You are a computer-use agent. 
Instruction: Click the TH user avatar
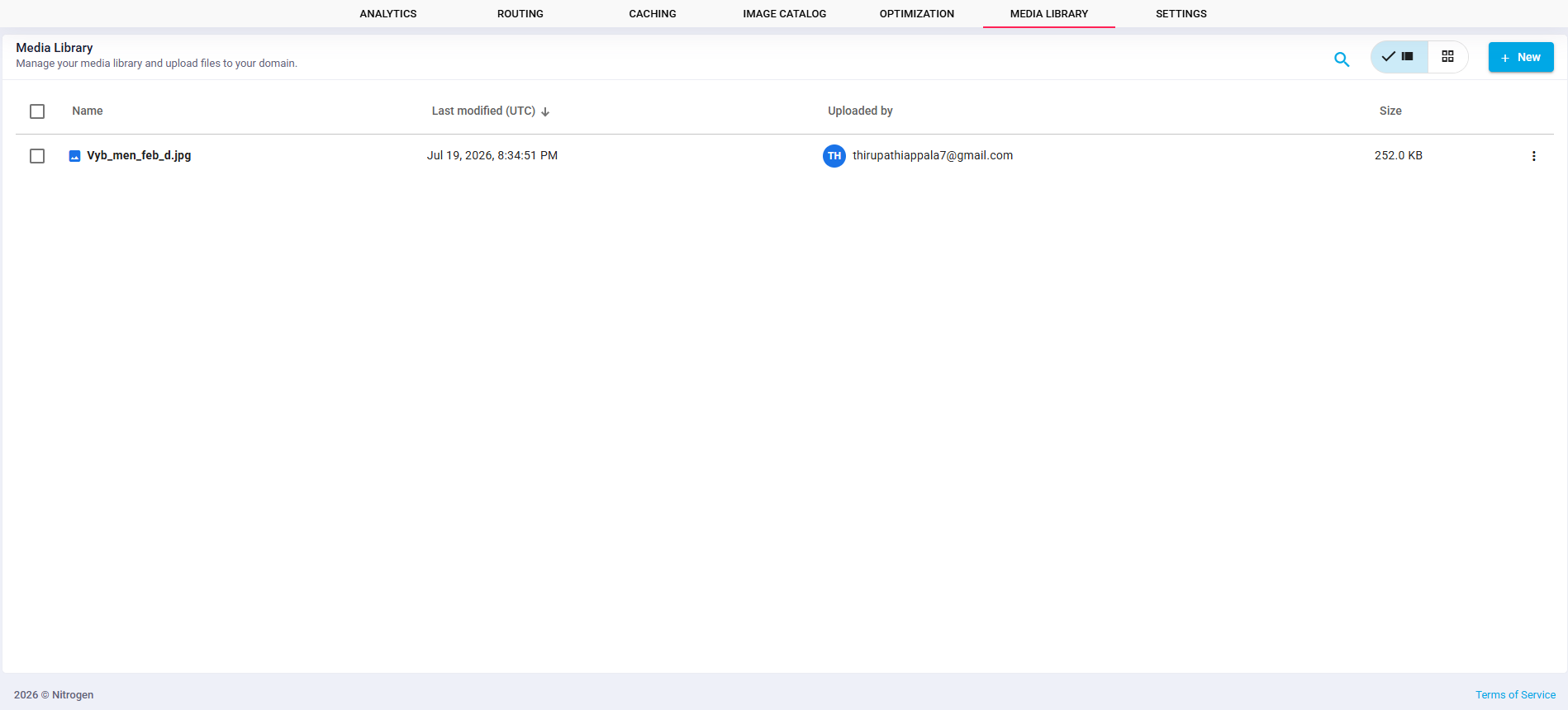coord(834,156)
